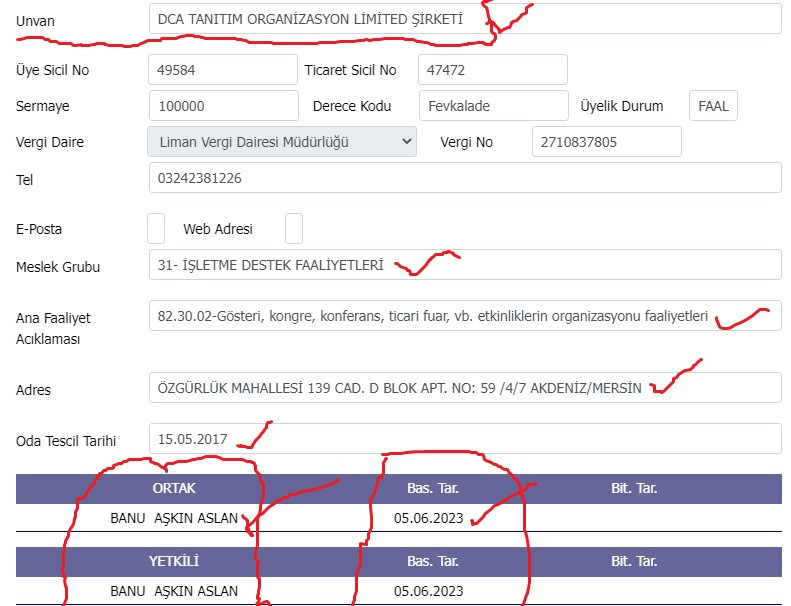Click Bas. Tar. header in ORTAK table

(433, 488)
